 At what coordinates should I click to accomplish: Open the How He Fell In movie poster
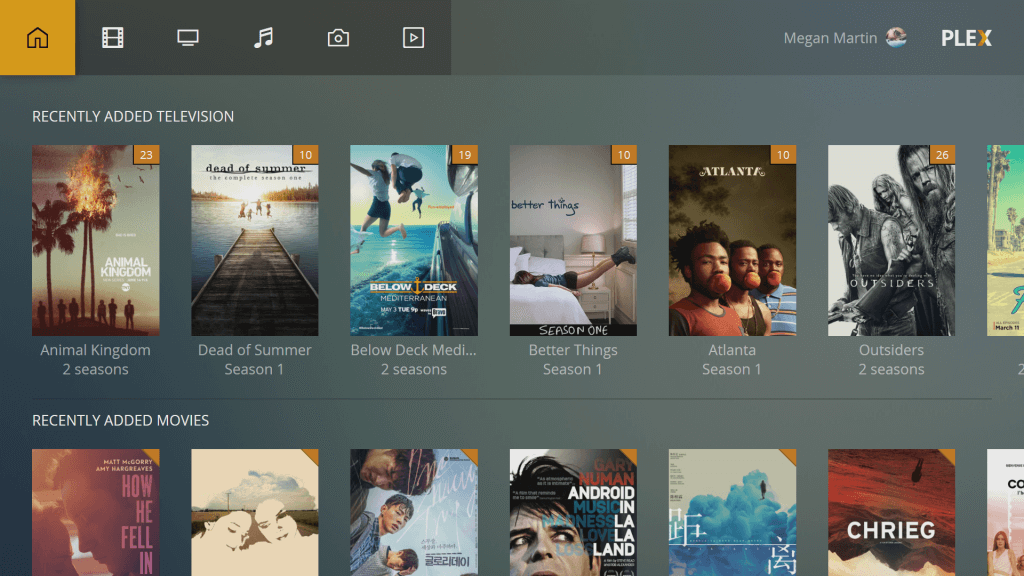(95, 512)
